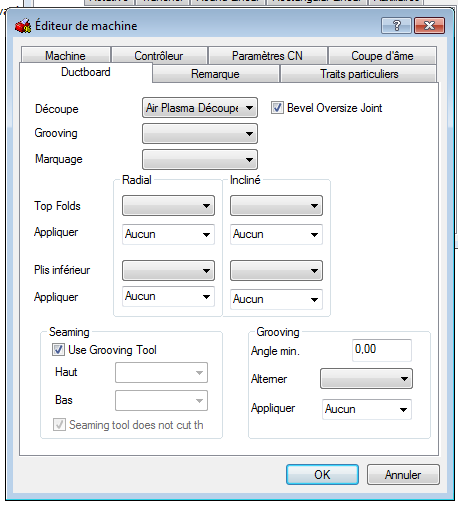Expand the Marquage dropdown
The height and width of the screenshot is (506, 458).
[x=200, y=160]
